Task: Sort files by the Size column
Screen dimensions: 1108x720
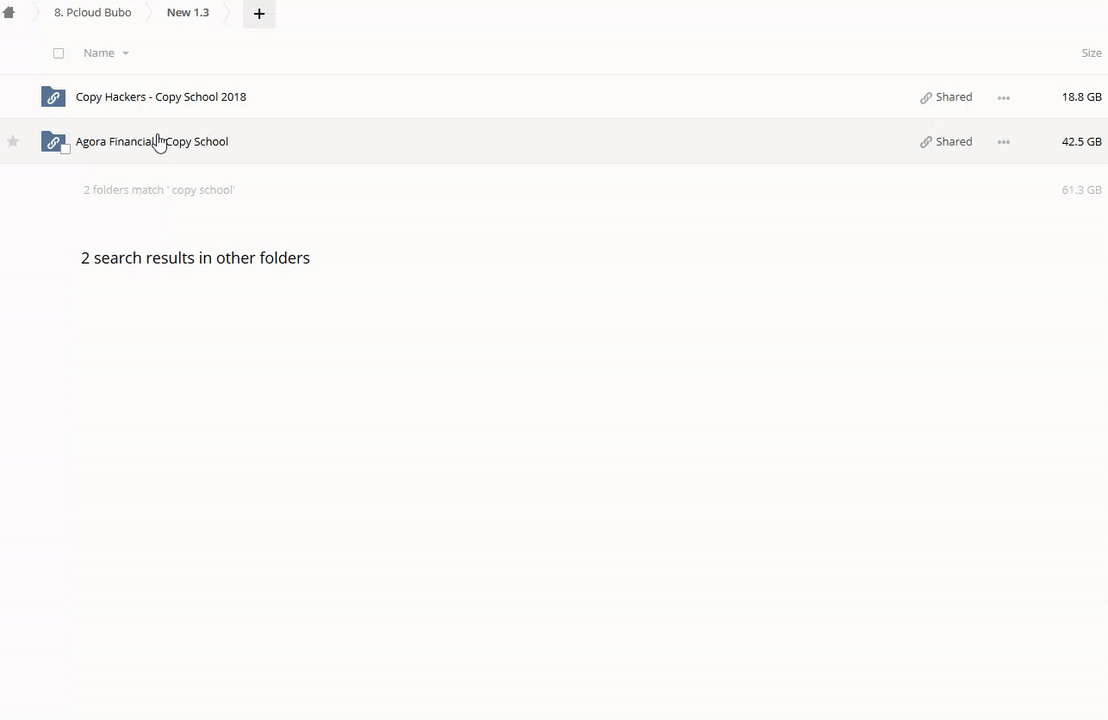Action: (x=1091, y=53)
